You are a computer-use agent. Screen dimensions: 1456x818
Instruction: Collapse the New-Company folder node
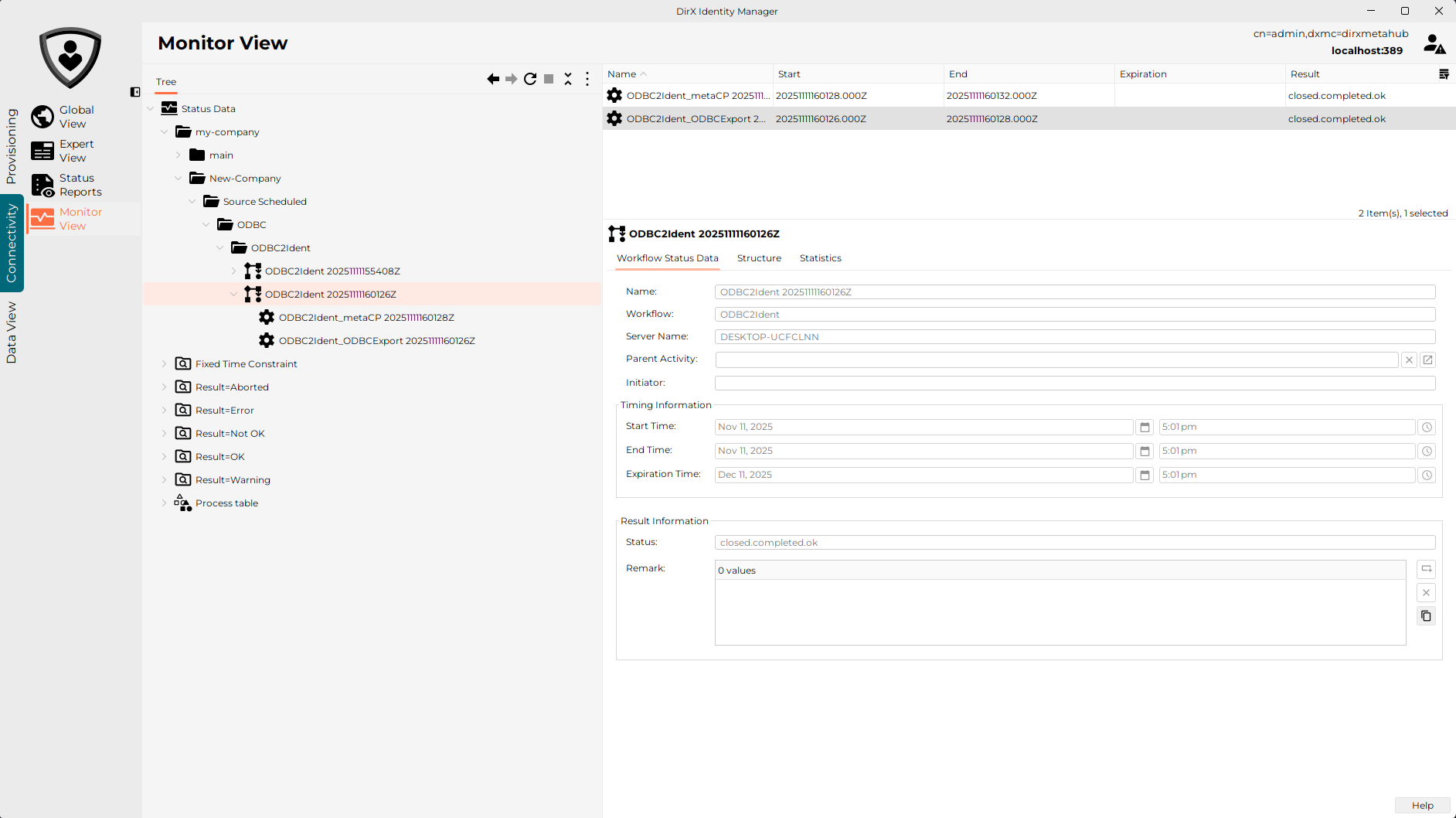(x=178, y=179)
